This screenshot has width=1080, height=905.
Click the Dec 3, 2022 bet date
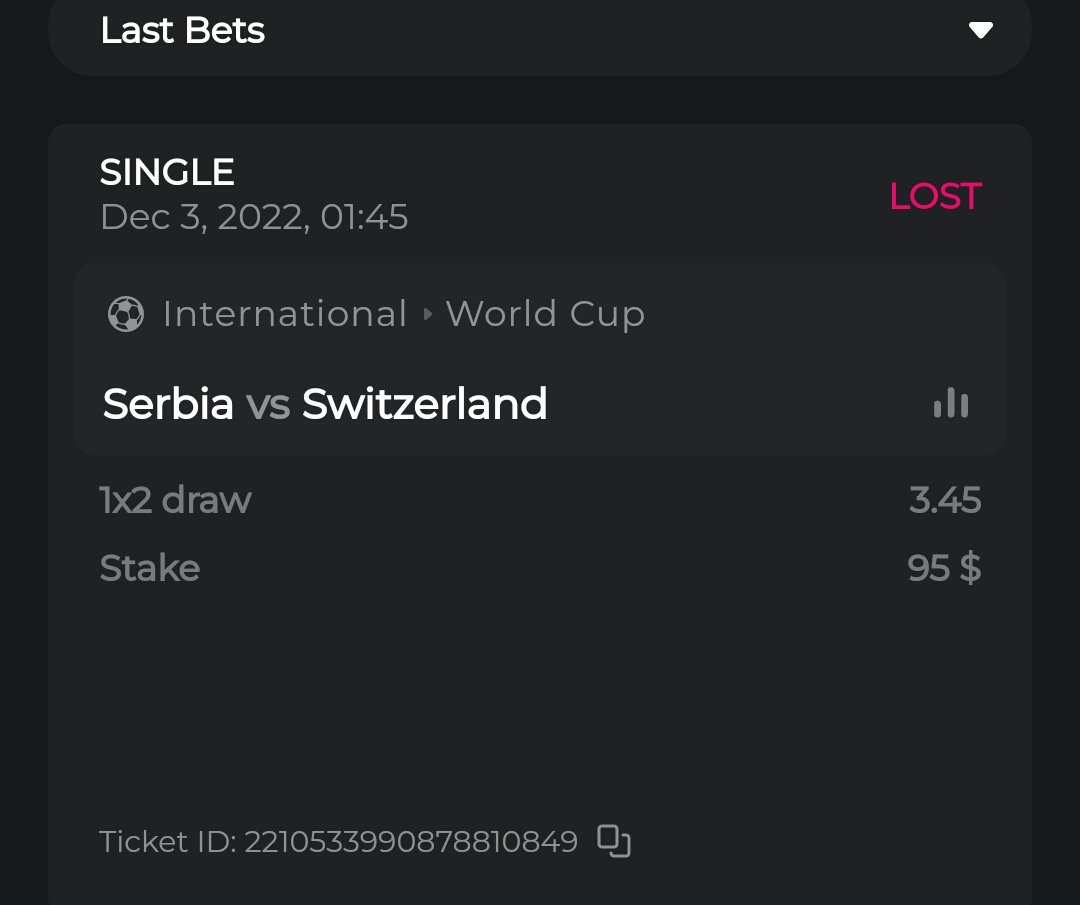[254, 217]
